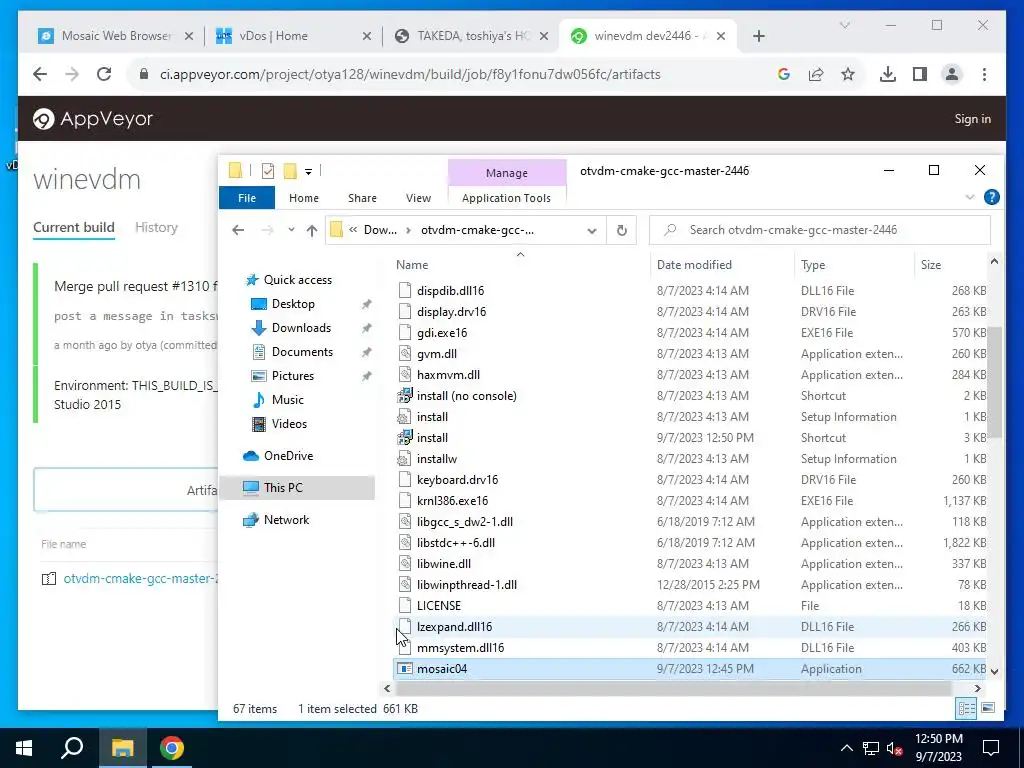Viewport: 1024px width, 768px height.
Task: Switch to details view layout icon
Action: click(967, 709)
